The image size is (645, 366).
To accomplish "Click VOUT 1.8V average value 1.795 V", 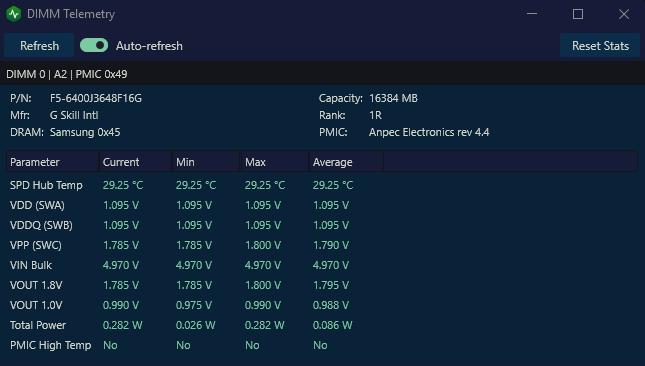I will click(331, 285).
